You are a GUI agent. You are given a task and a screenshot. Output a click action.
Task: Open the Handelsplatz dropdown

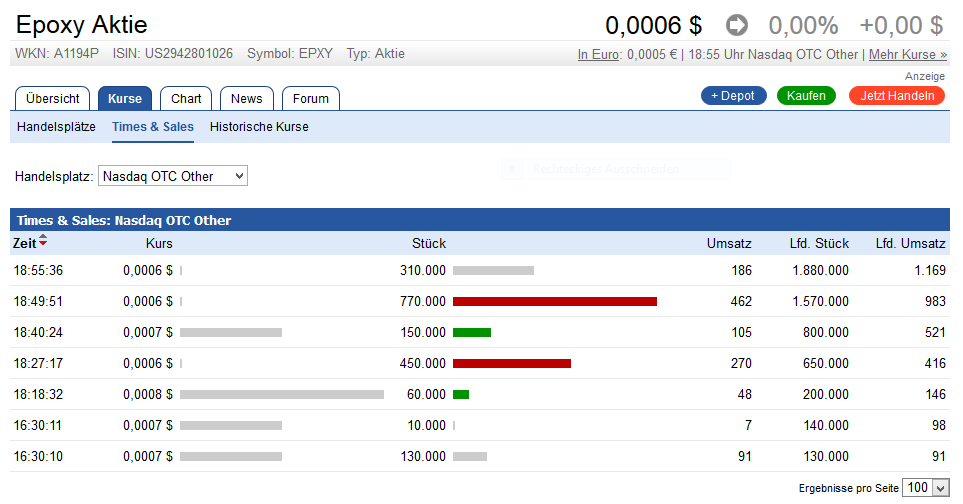(172, 176)
